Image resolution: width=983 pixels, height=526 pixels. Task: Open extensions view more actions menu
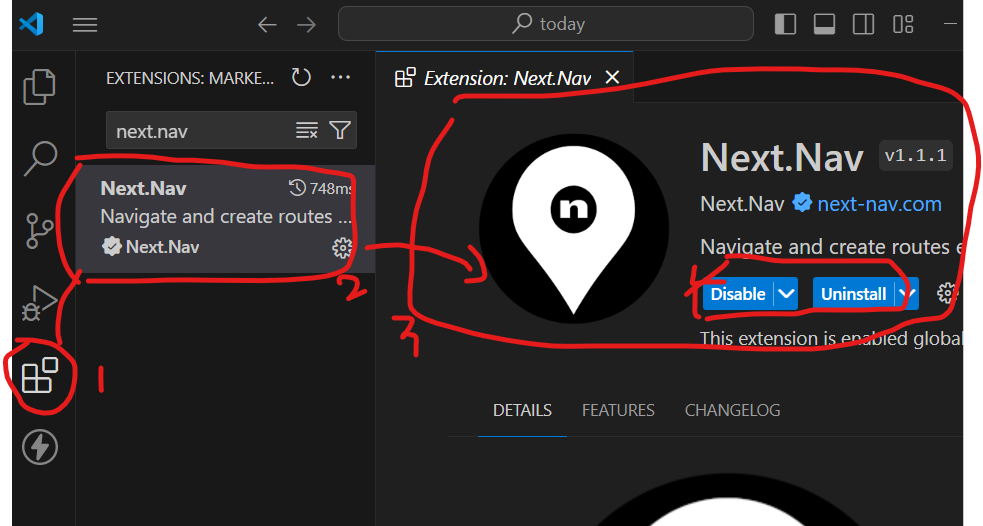[340, 77]
